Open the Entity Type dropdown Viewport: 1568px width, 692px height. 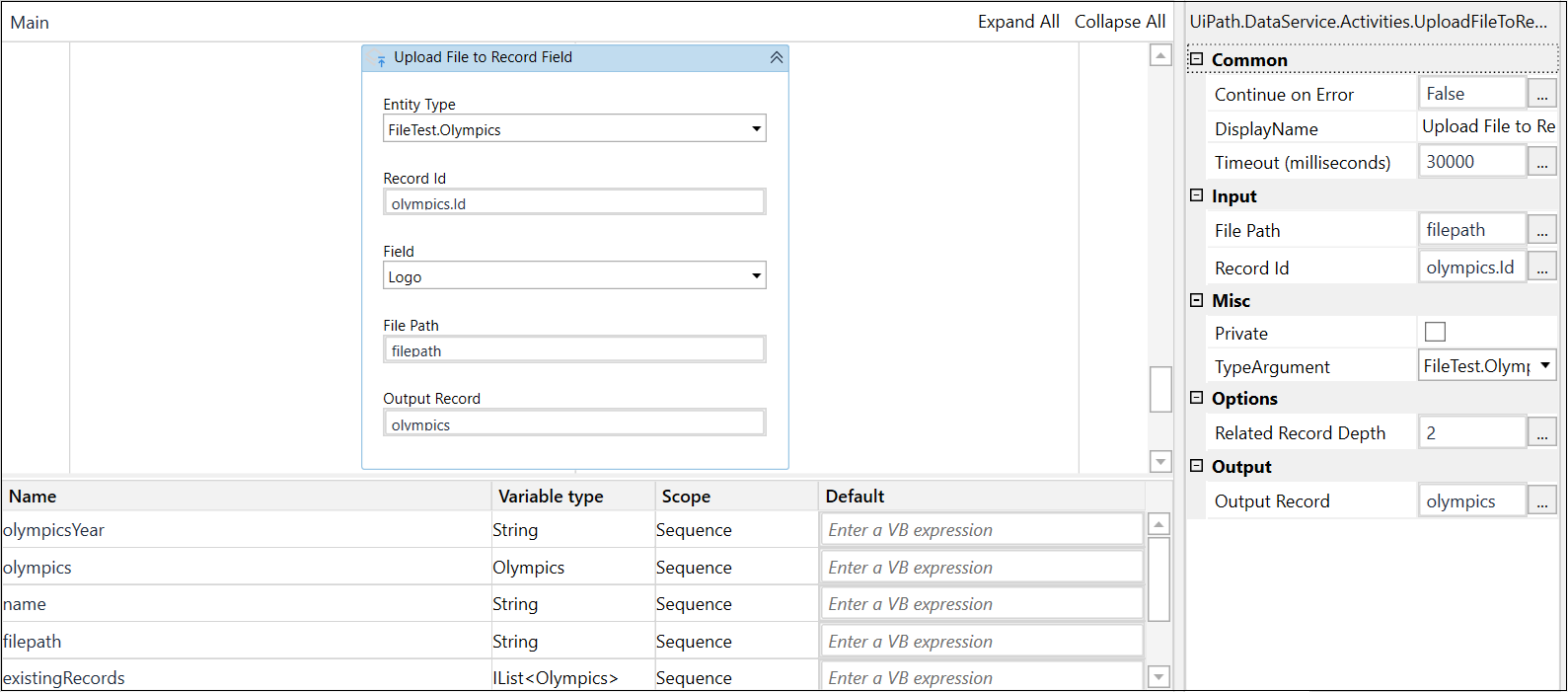click(x=574, y=129)
